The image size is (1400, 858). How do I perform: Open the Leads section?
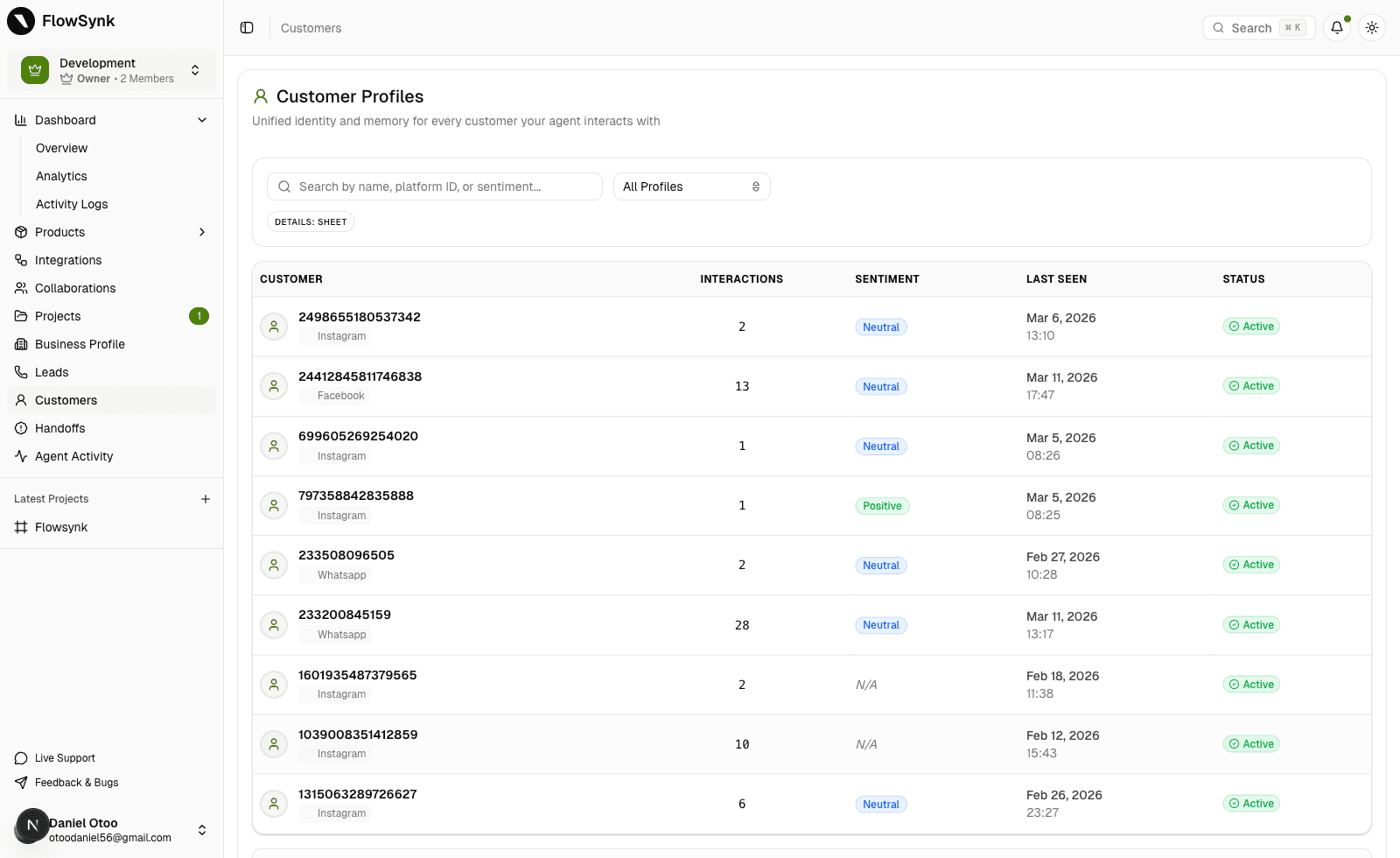(x=51, y=372)
